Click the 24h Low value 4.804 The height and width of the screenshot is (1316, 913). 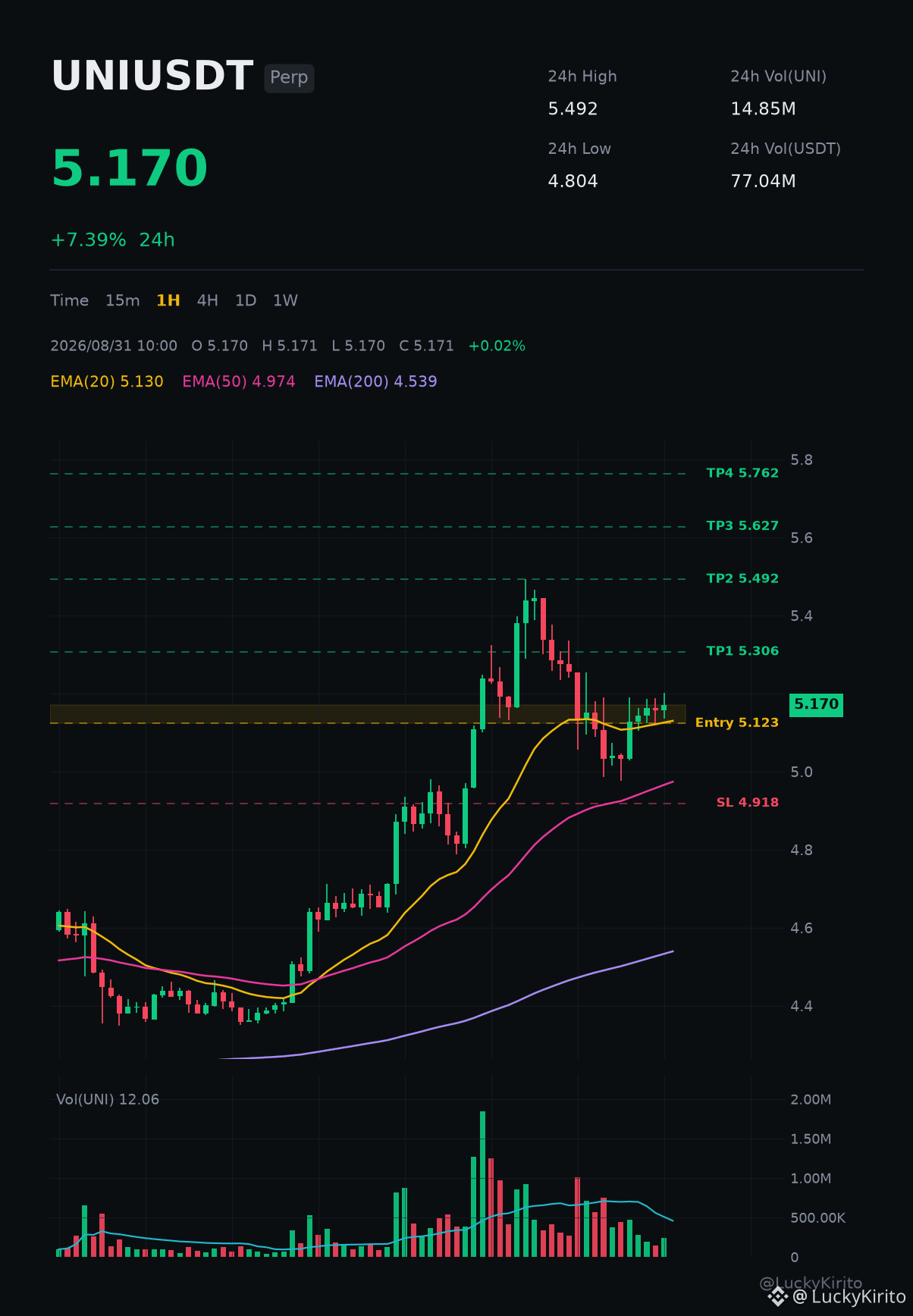[x=573, y=181]
